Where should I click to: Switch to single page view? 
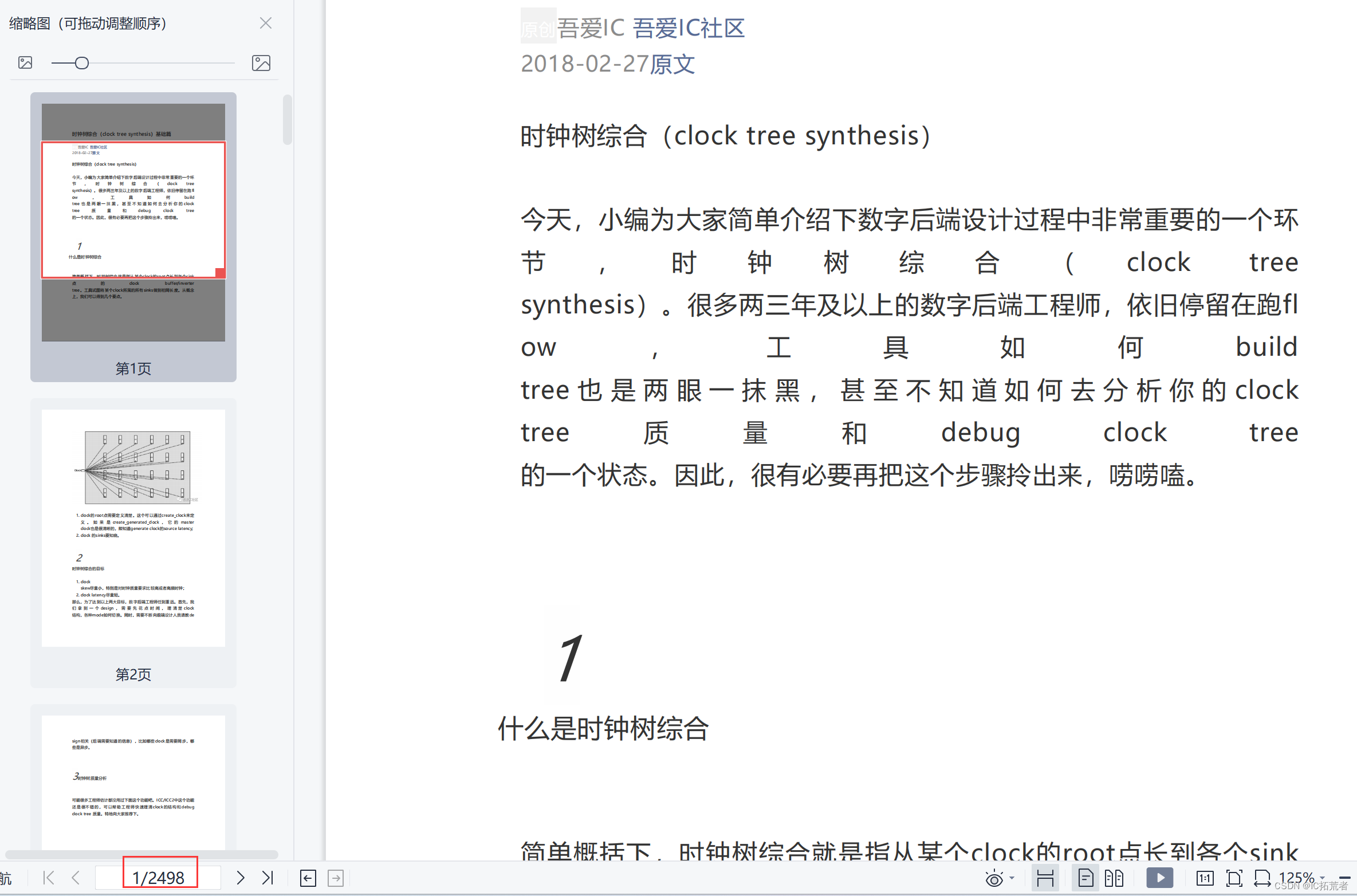coord(1085,878)
